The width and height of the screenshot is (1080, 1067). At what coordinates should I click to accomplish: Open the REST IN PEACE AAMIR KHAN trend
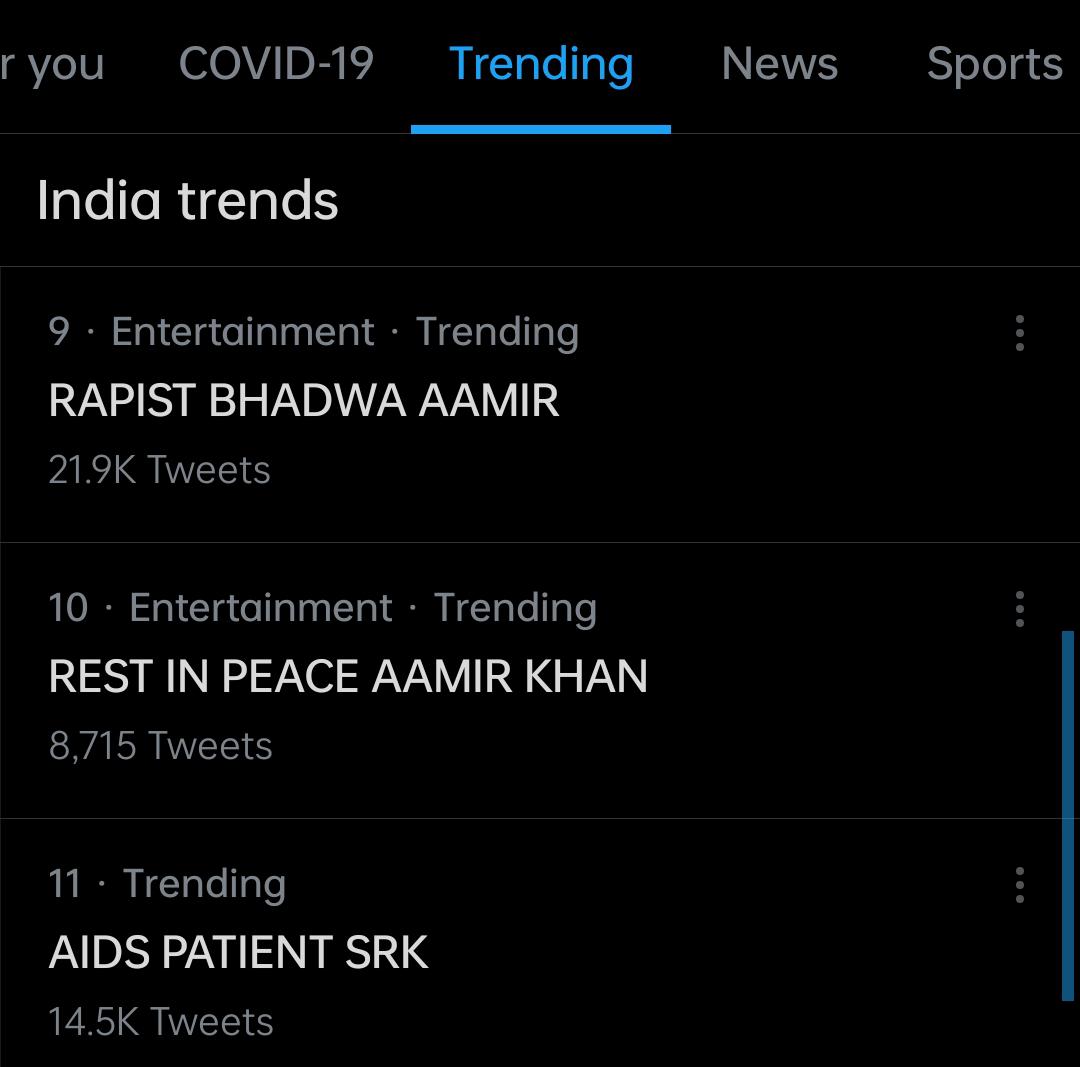click(348, 676)
